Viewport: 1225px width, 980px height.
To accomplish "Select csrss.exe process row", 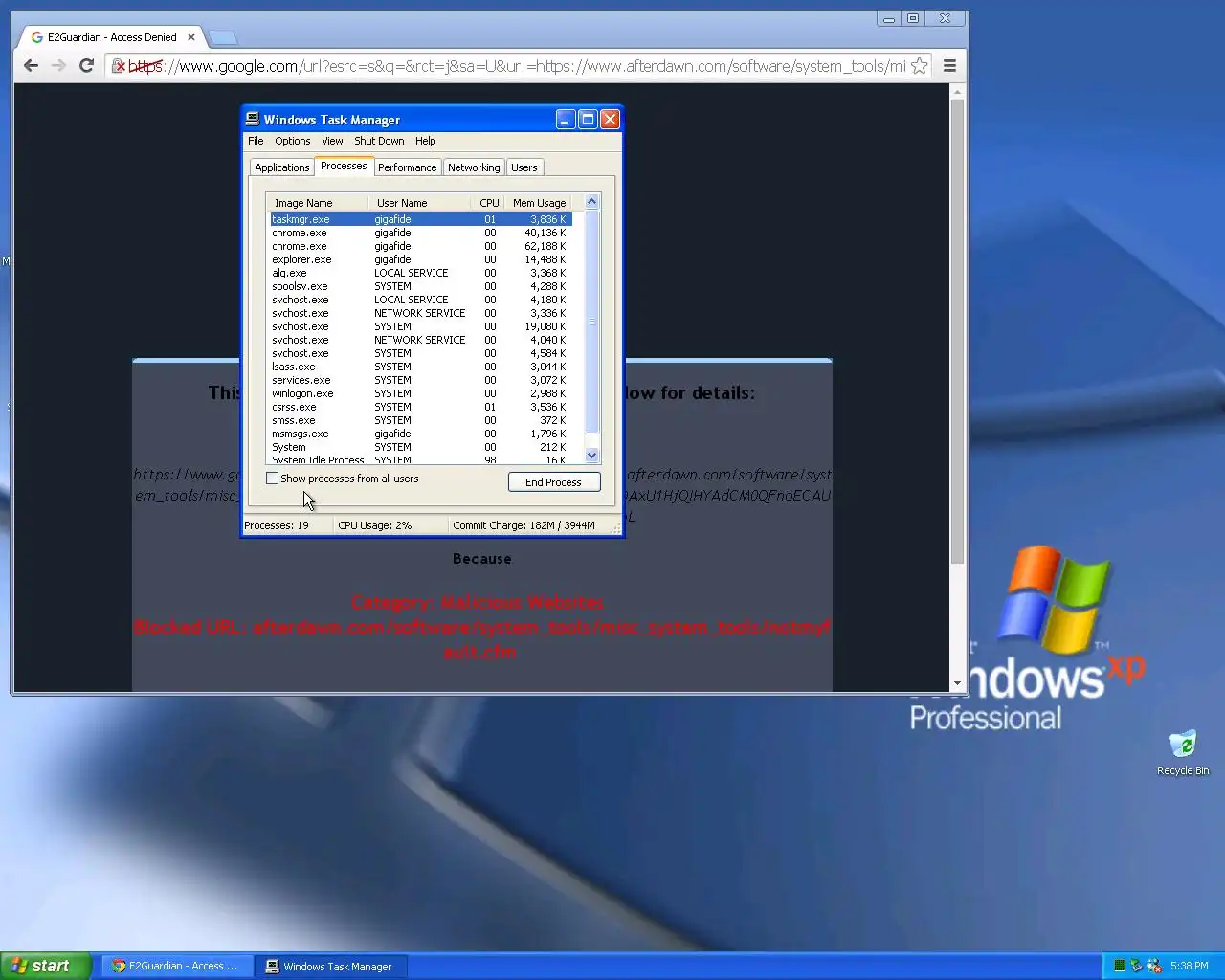I will pyautogui.click(x=421, y=407).
